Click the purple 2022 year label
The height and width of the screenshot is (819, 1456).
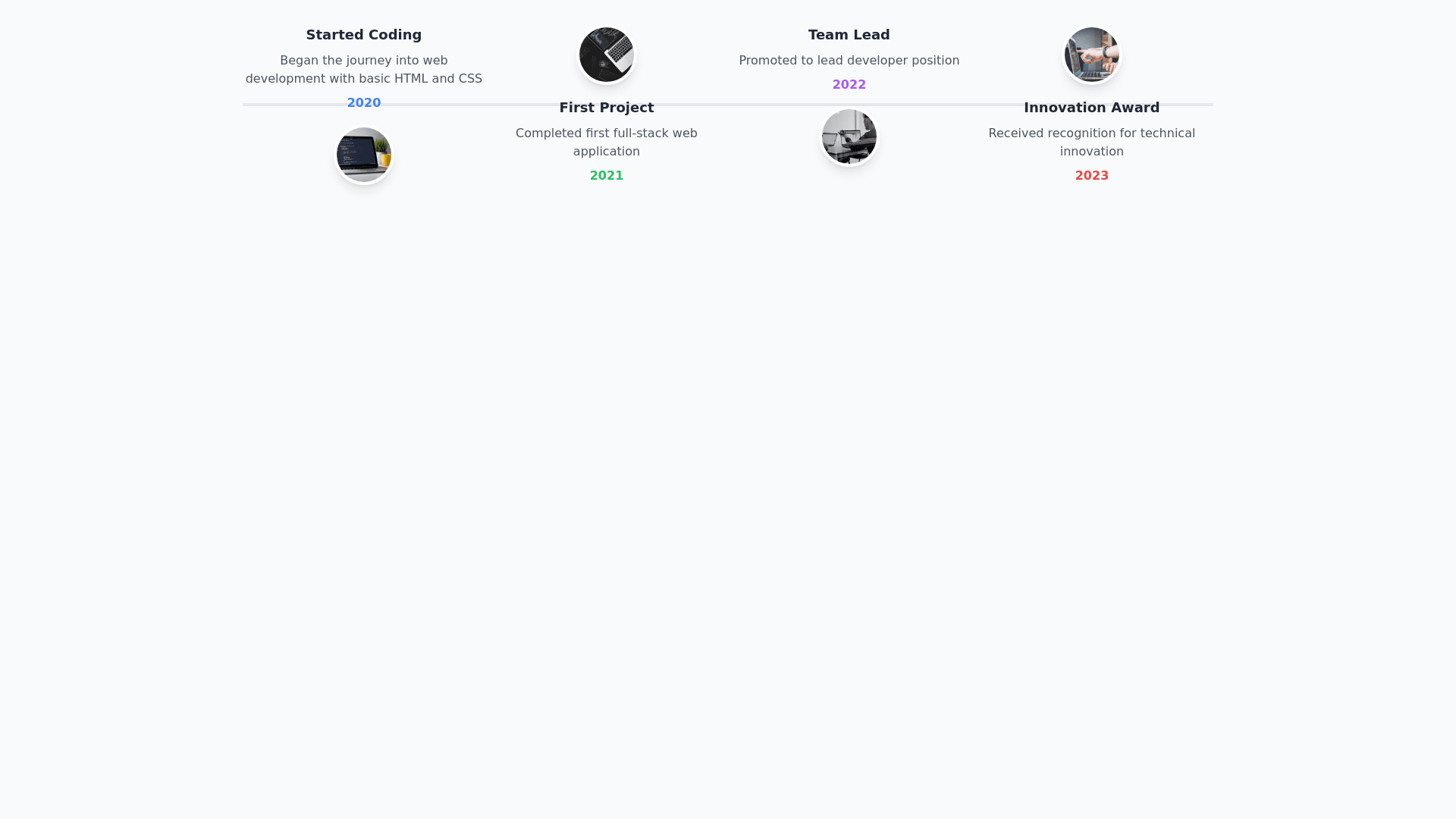[849, 85]
